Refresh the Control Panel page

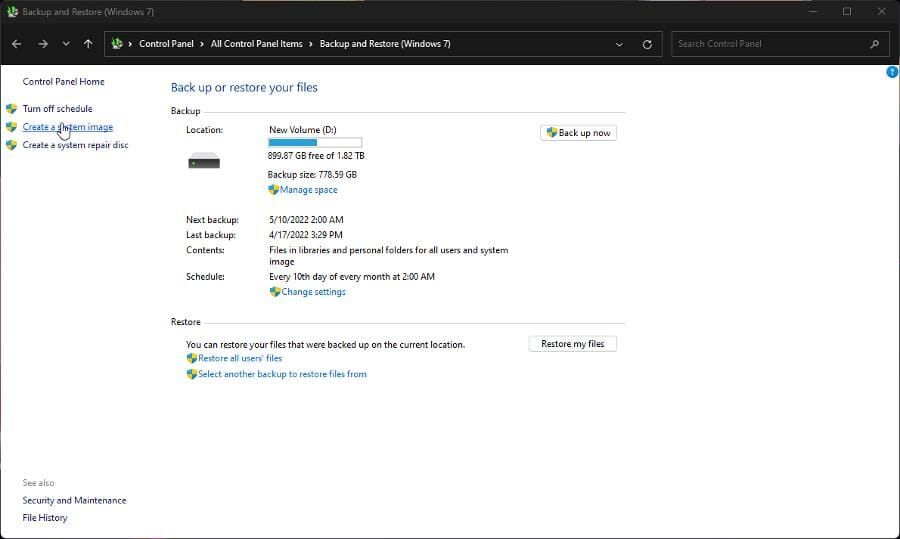pos(647,44)
